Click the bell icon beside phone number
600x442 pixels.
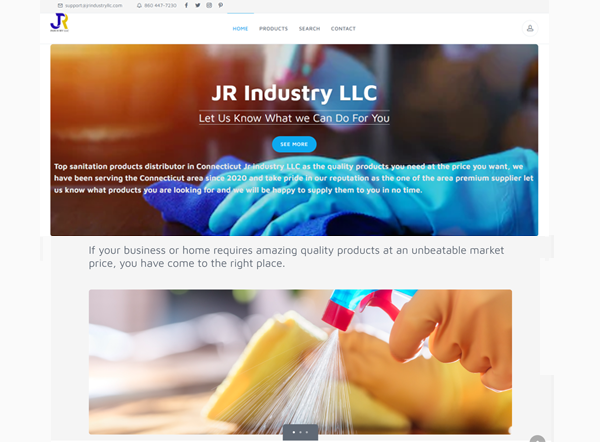tap(139, 5)
